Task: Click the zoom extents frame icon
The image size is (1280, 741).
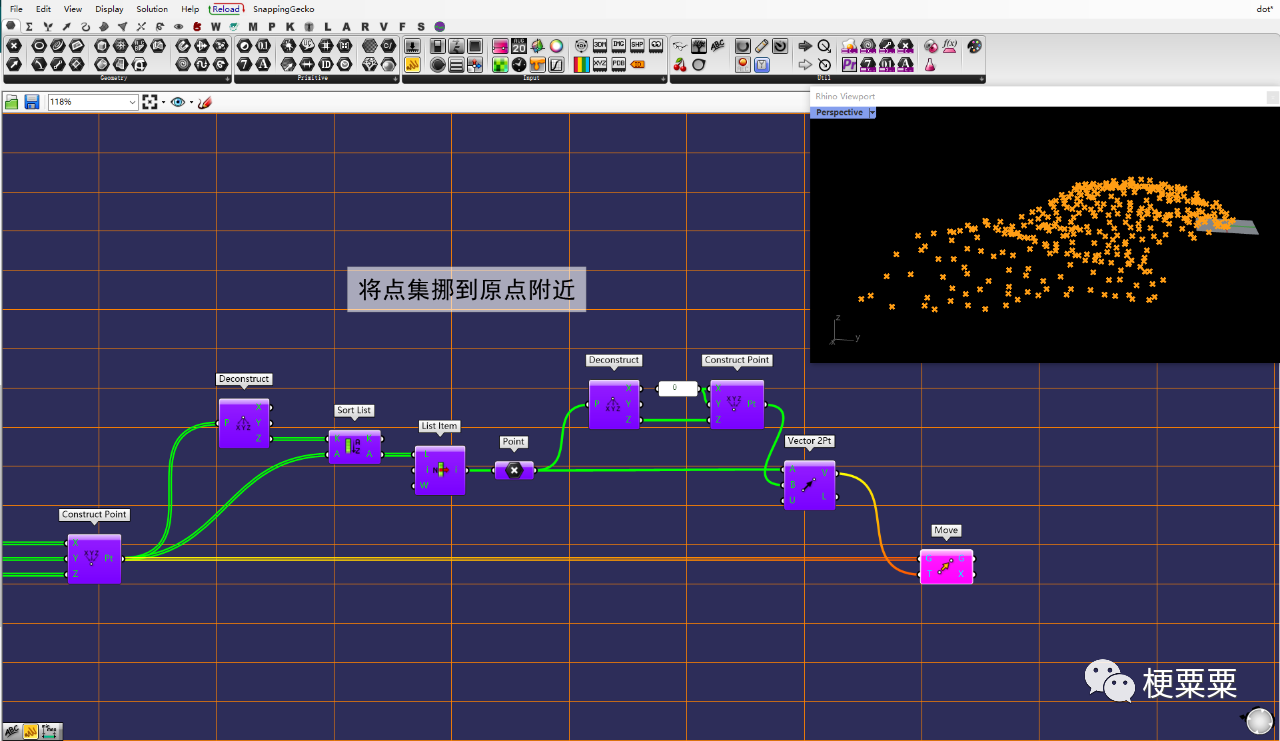Action: pyautogui.click(x=151, y=102)
